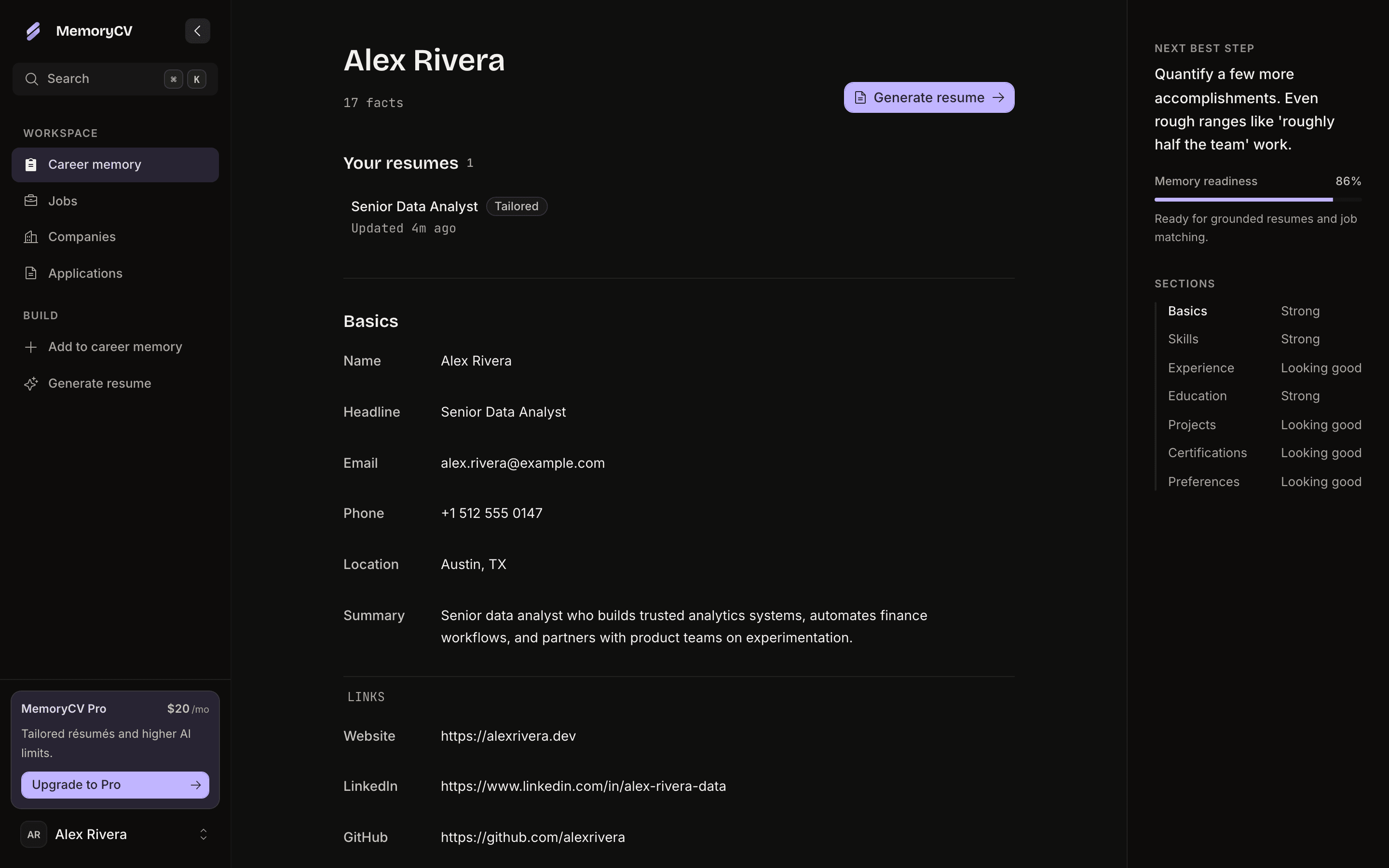1389x868 pixels.
Task: Open the GitHub profile URL
Action: tap(532, 838)
